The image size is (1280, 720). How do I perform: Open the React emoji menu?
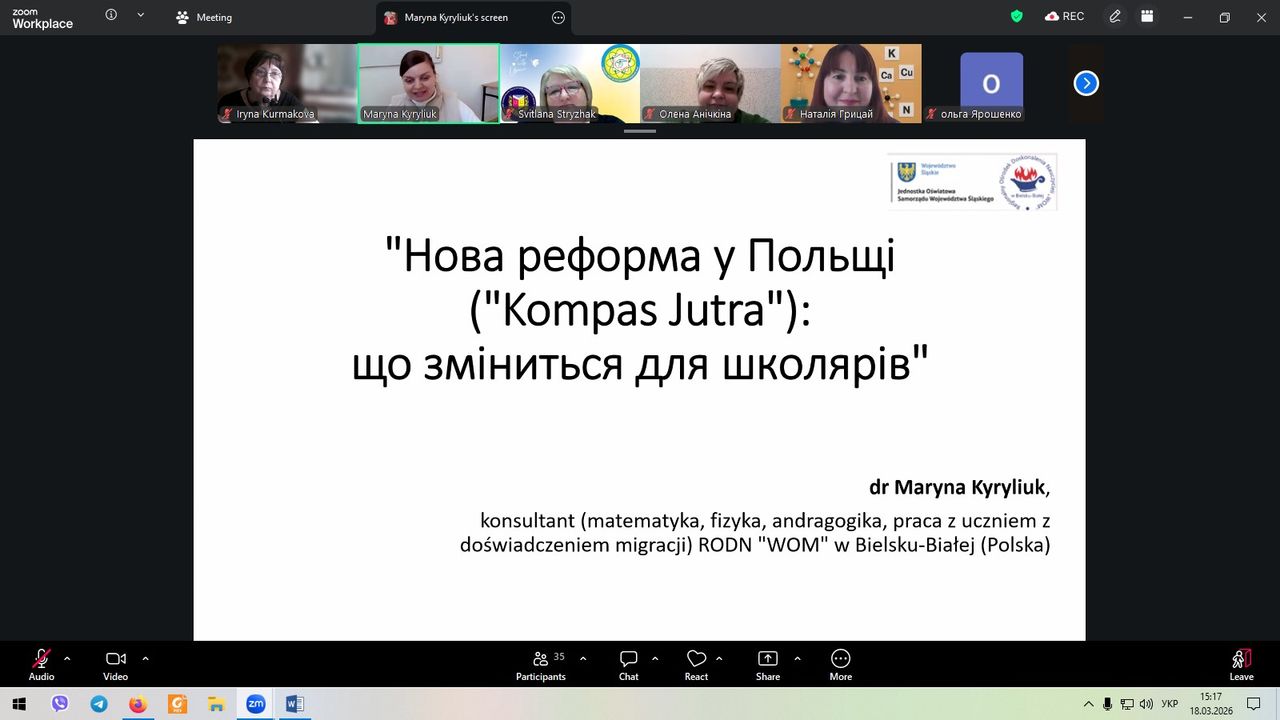click(696, 664)
